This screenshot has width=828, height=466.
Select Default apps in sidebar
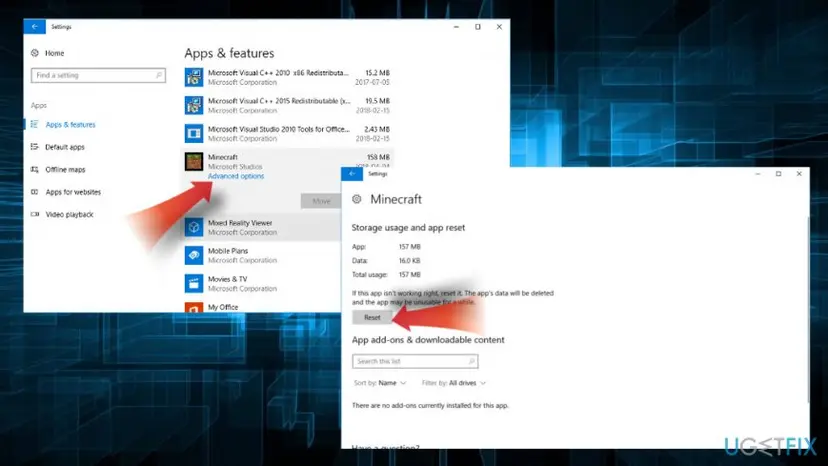[x=64, y=147]
